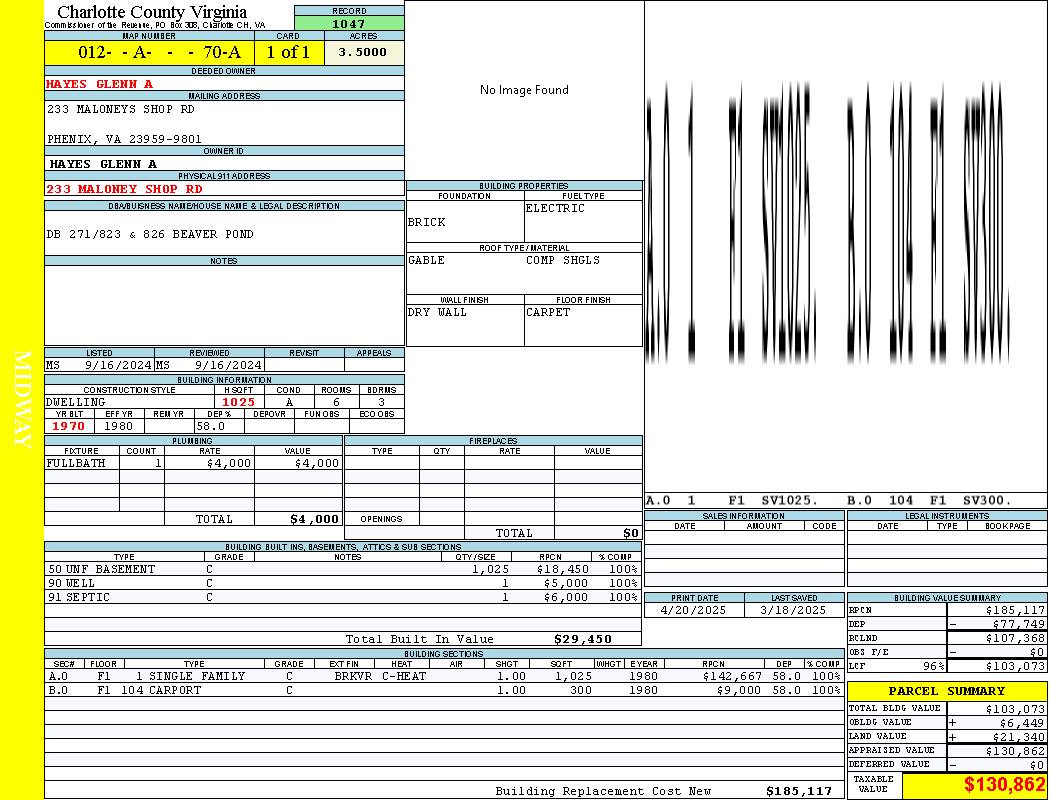Click first empty Sales Information row
The image size is (1050, 800).
pos(745,538)
